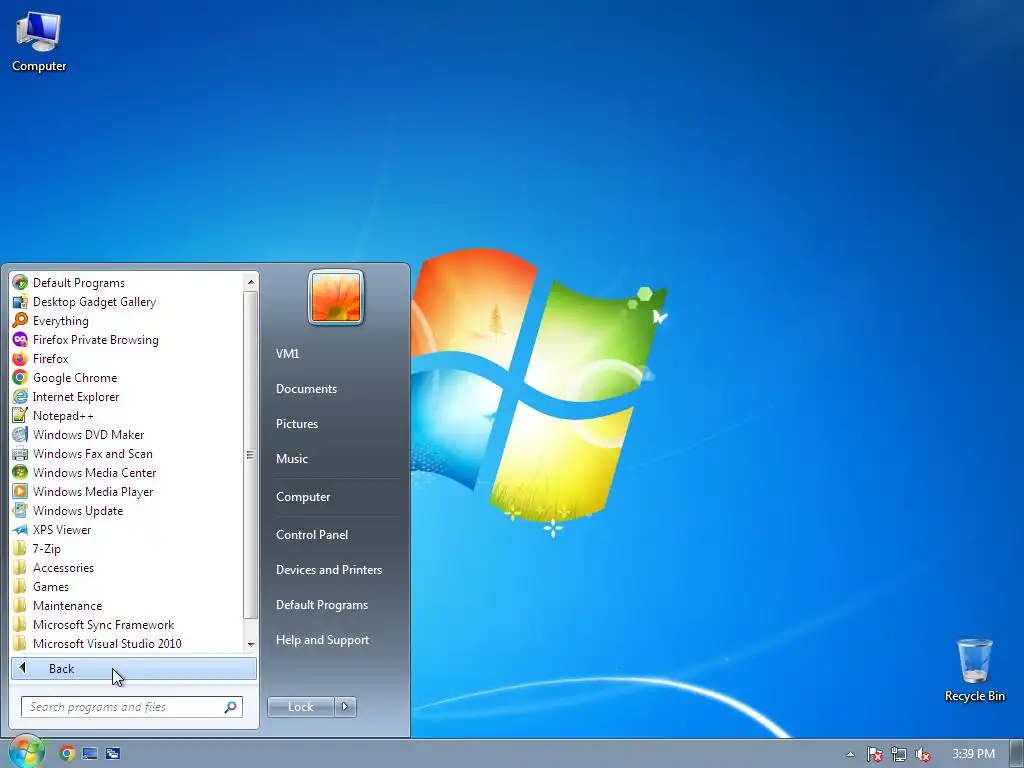1024x768 pixels.
Task: Click the Lock button
Action: (300, 707)
